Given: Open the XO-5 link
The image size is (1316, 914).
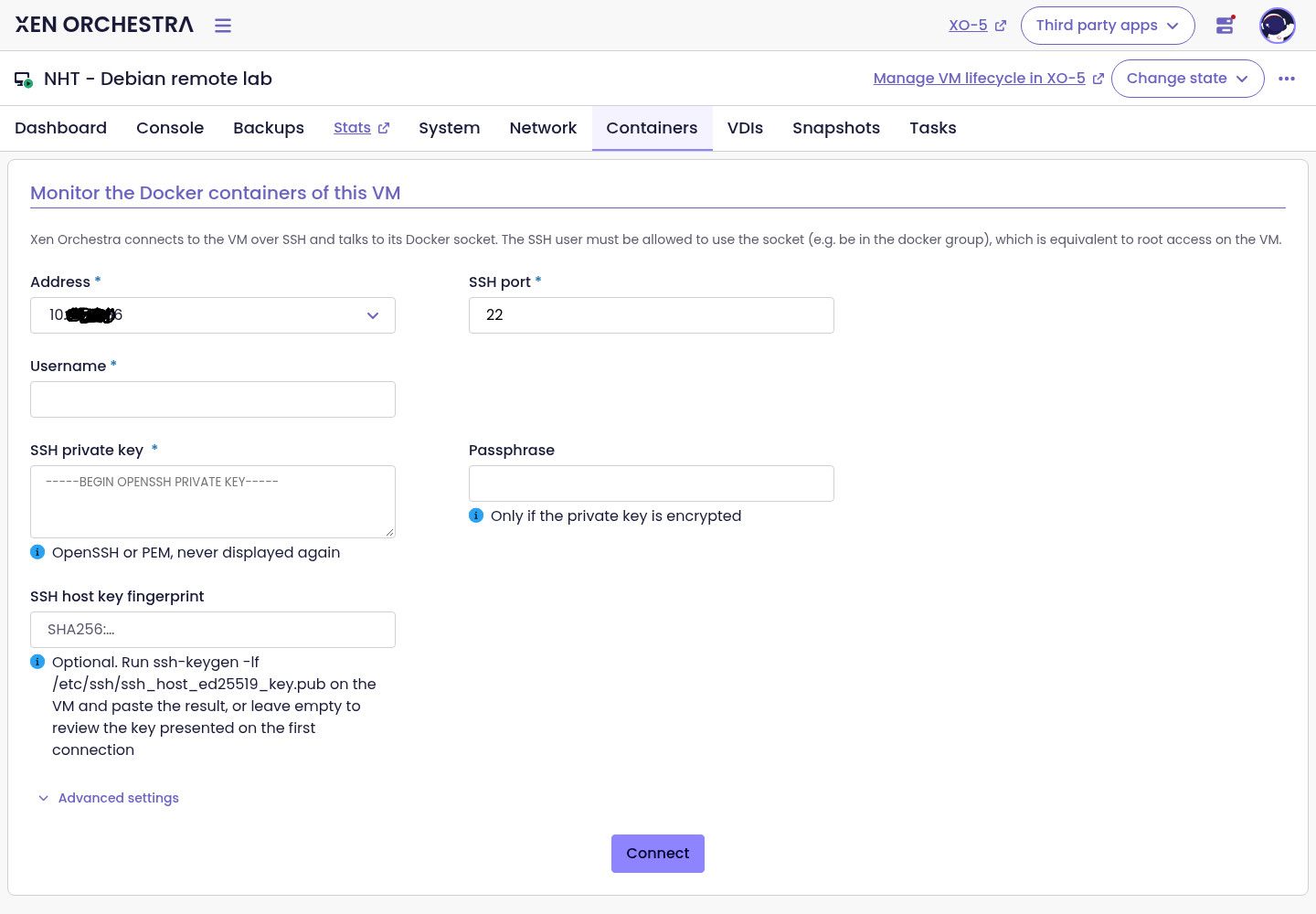Looking at the screenshot, I should point(977,26).
